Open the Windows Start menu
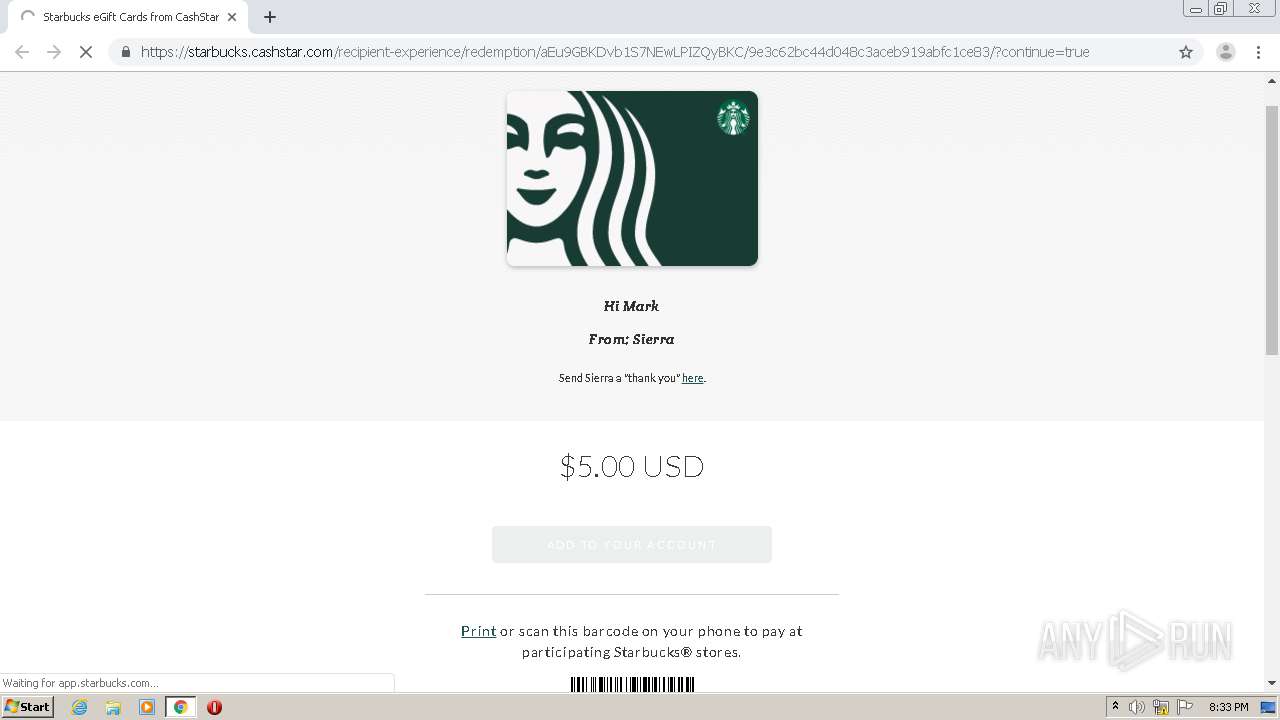The height and width of the screenshot is (720, 1280). [28, 706]
